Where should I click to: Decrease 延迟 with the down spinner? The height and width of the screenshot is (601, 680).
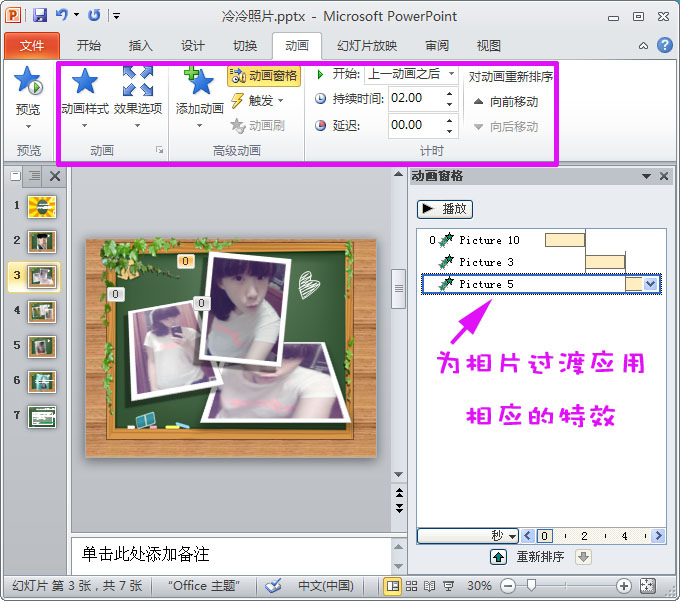tap(449, 131)
